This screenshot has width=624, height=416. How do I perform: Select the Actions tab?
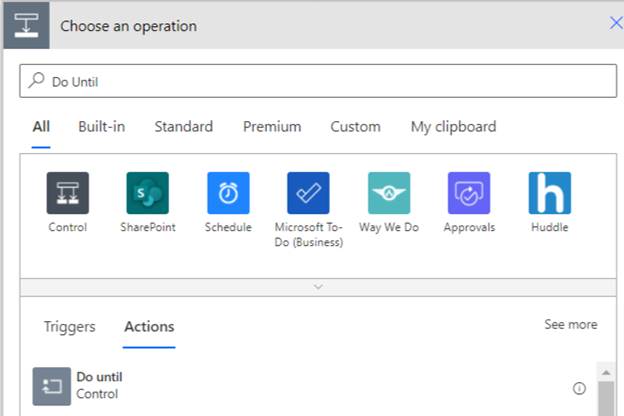(149, 327)
